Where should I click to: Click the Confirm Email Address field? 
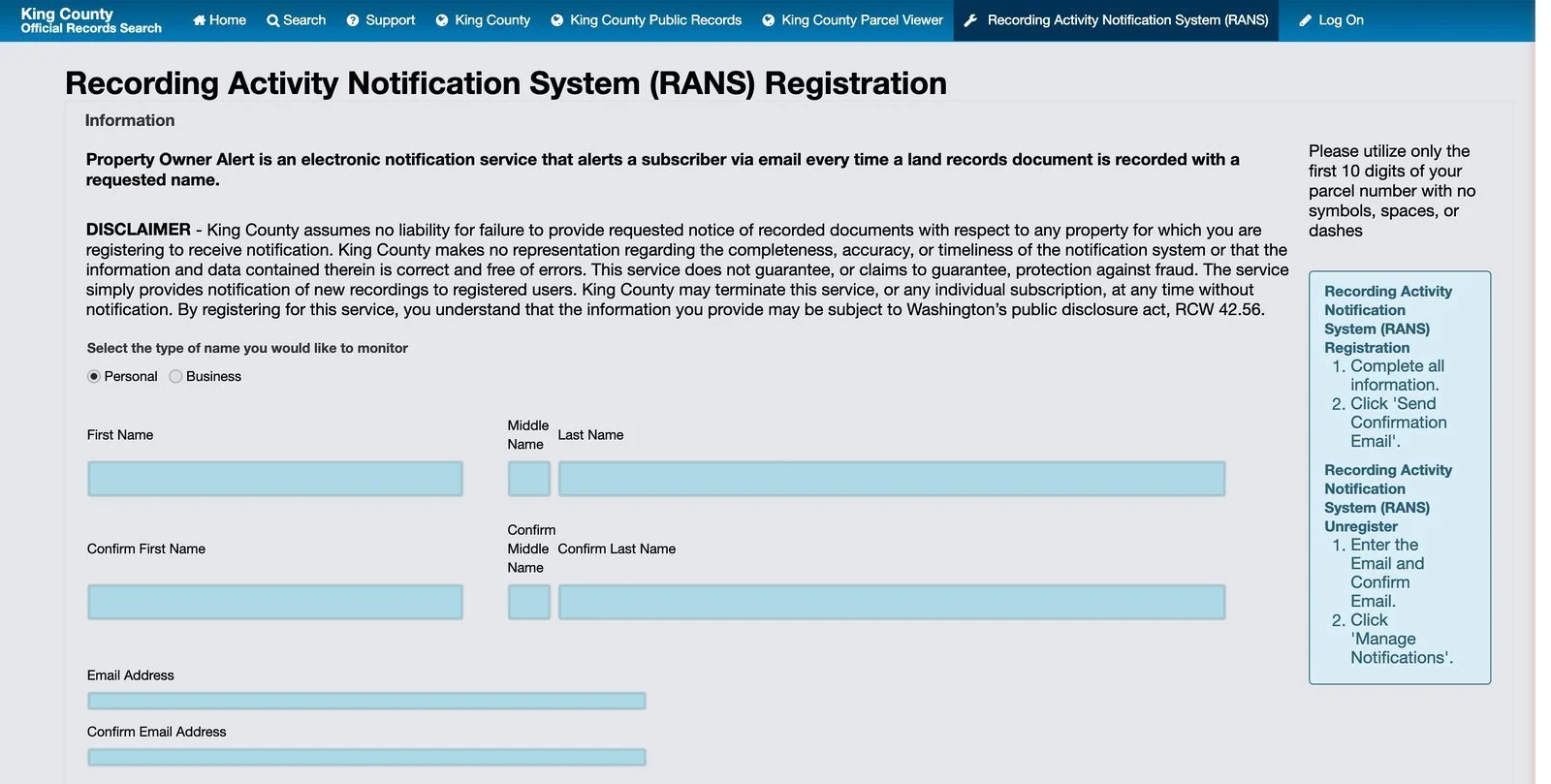click(x=366, y=757)
